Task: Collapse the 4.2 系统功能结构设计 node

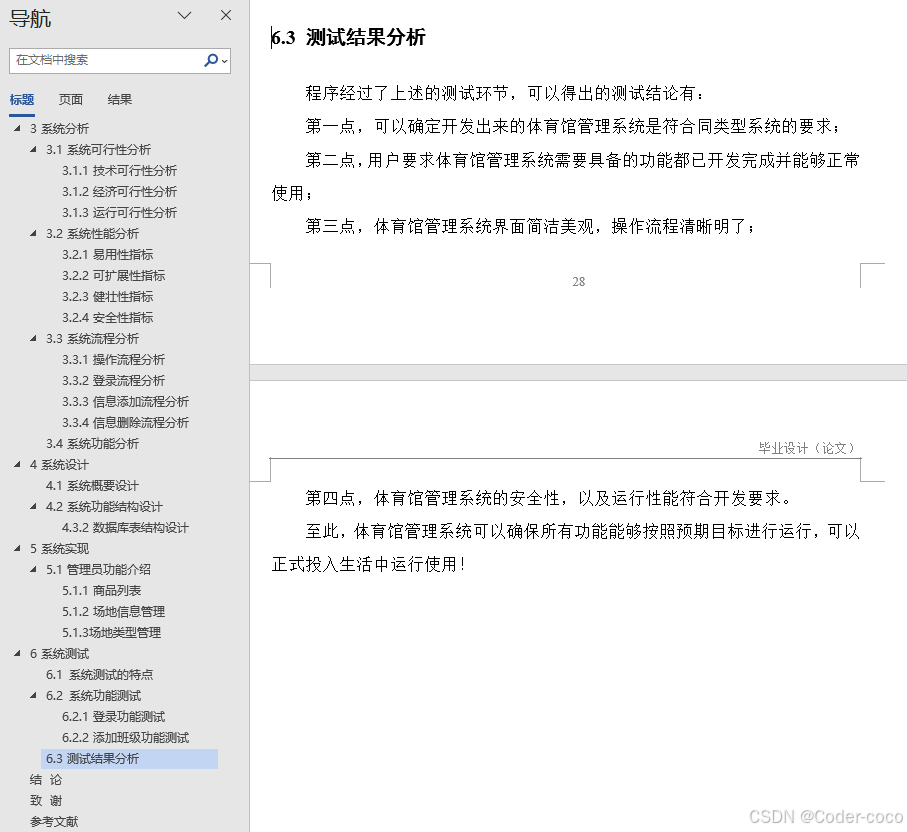Action: tap(34, 506)
